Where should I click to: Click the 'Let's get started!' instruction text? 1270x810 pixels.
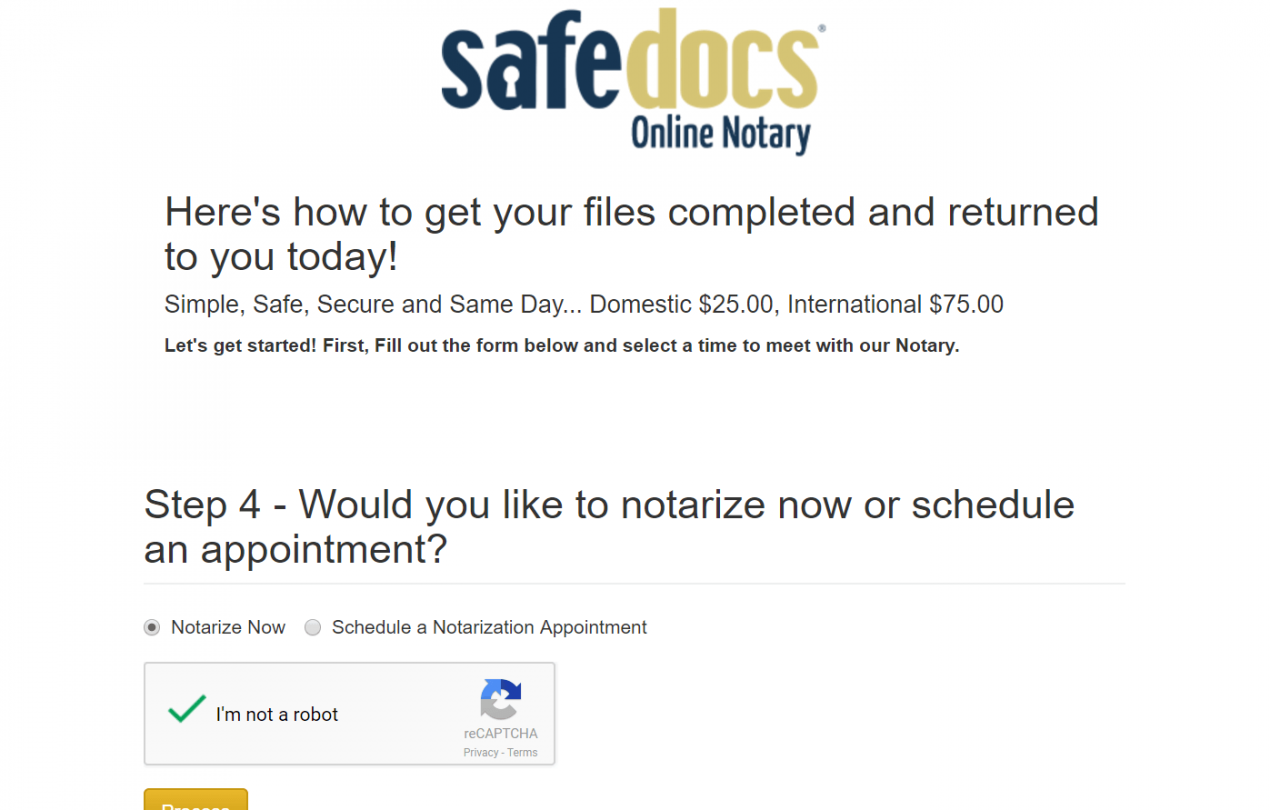[x=561, y=345]
